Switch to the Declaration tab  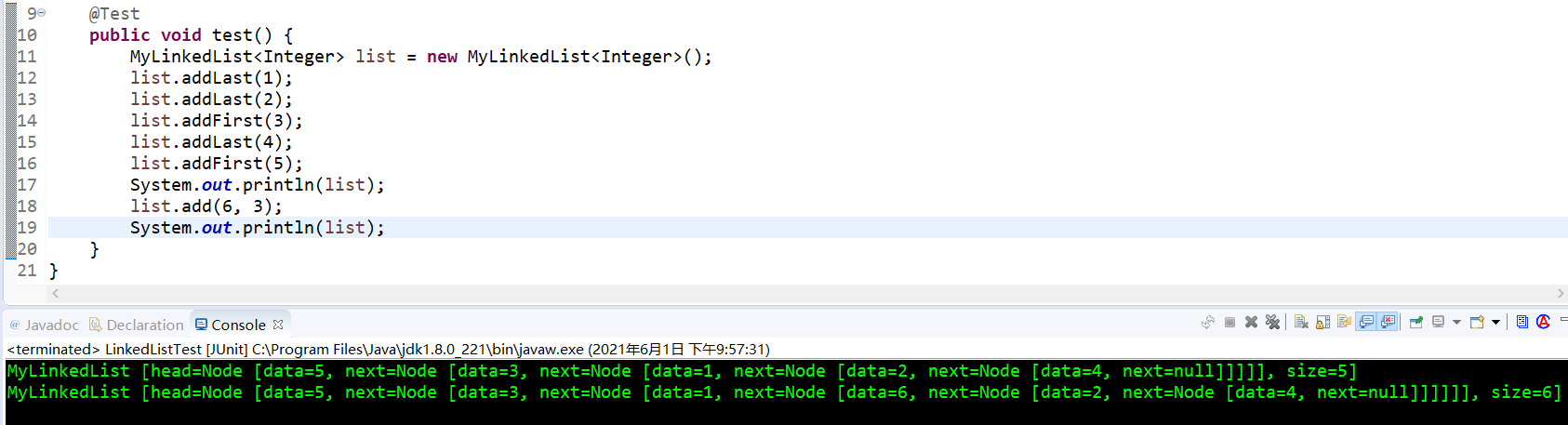point(137,325)
